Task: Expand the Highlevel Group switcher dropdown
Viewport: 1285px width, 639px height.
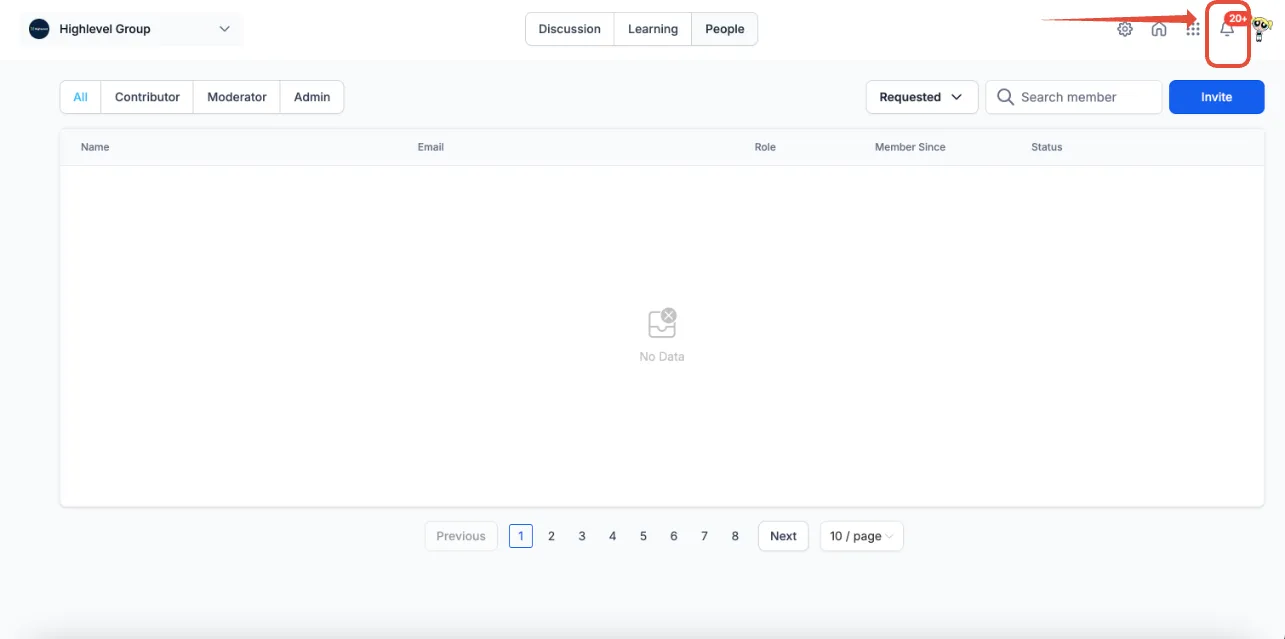Action: (x=131, y=29)
